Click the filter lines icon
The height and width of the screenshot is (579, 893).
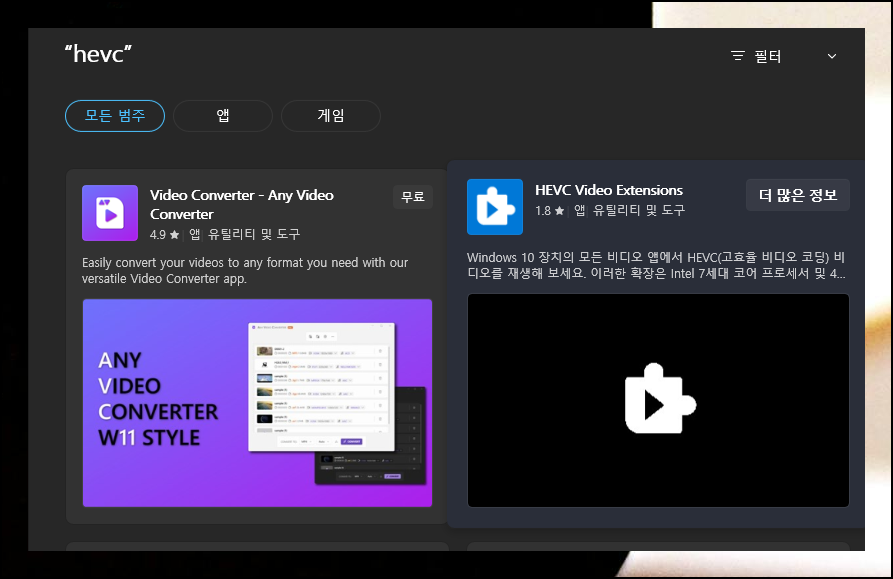coord(738,56)
